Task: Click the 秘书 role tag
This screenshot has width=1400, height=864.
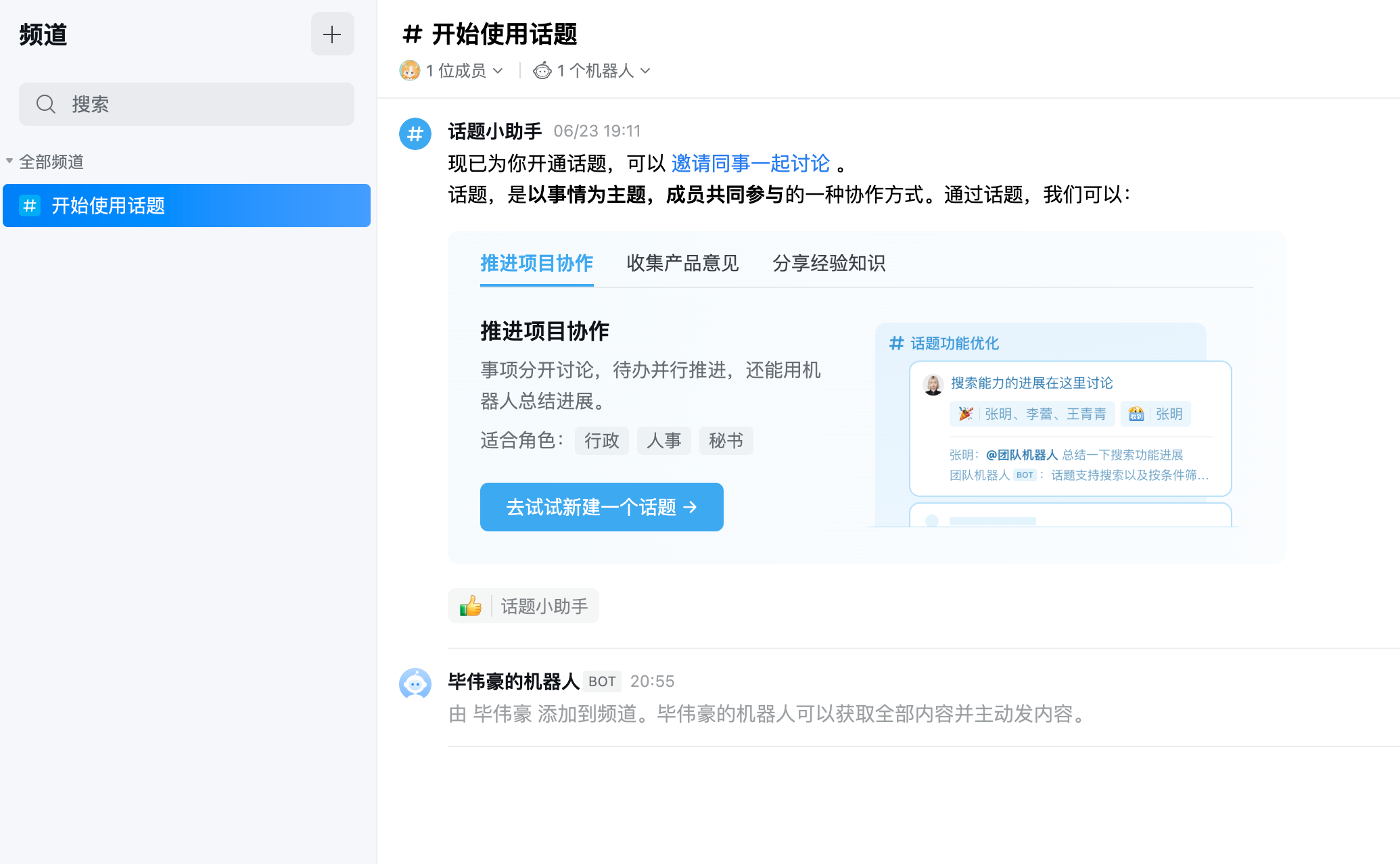Action: pyautogui.click(x=726, y=441)
